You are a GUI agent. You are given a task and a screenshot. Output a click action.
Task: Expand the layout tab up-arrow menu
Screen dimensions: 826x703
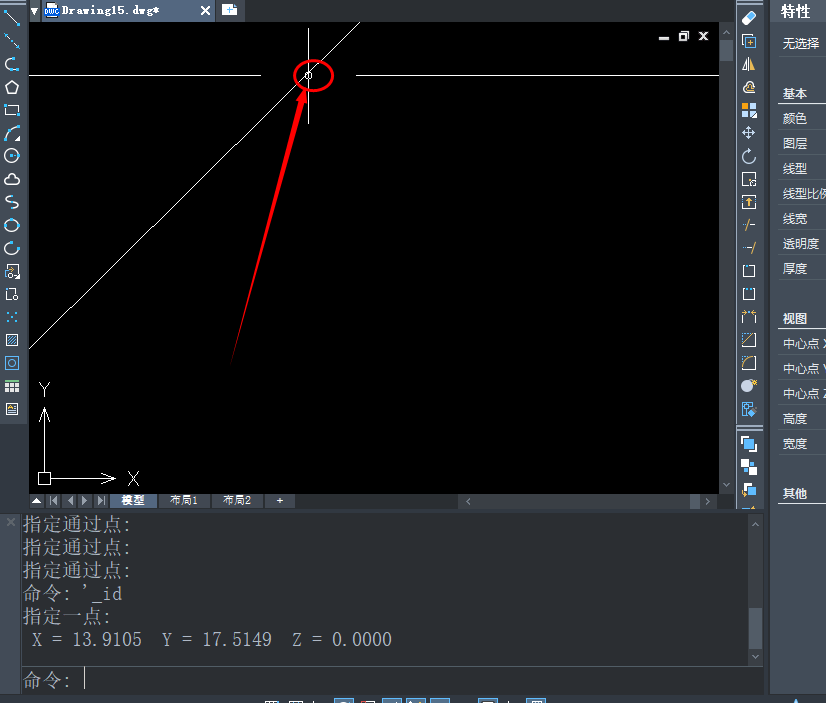pos(36,500)
